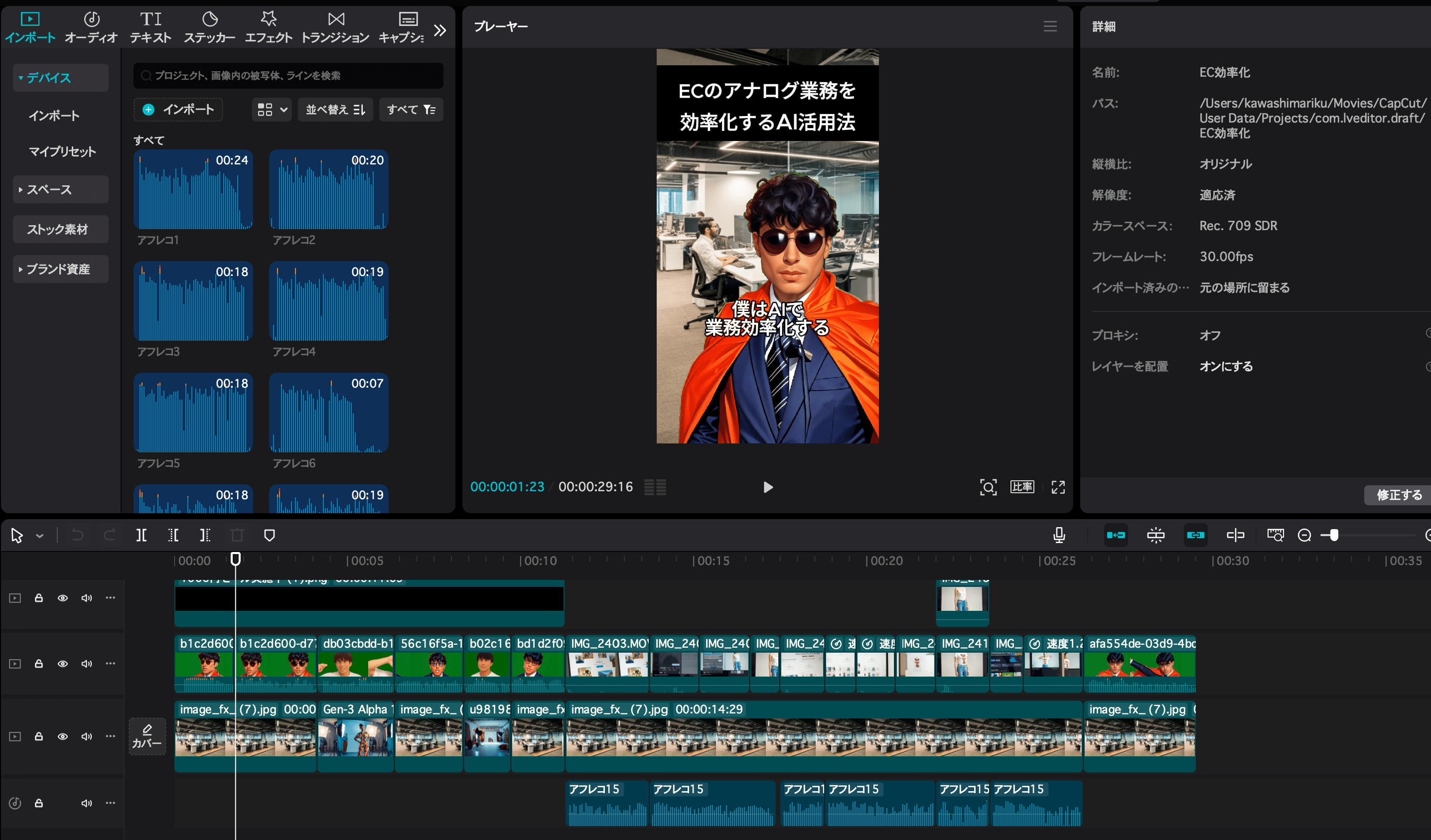
Task: Click the fullscreen player icon
Action: pos(1058,487)
